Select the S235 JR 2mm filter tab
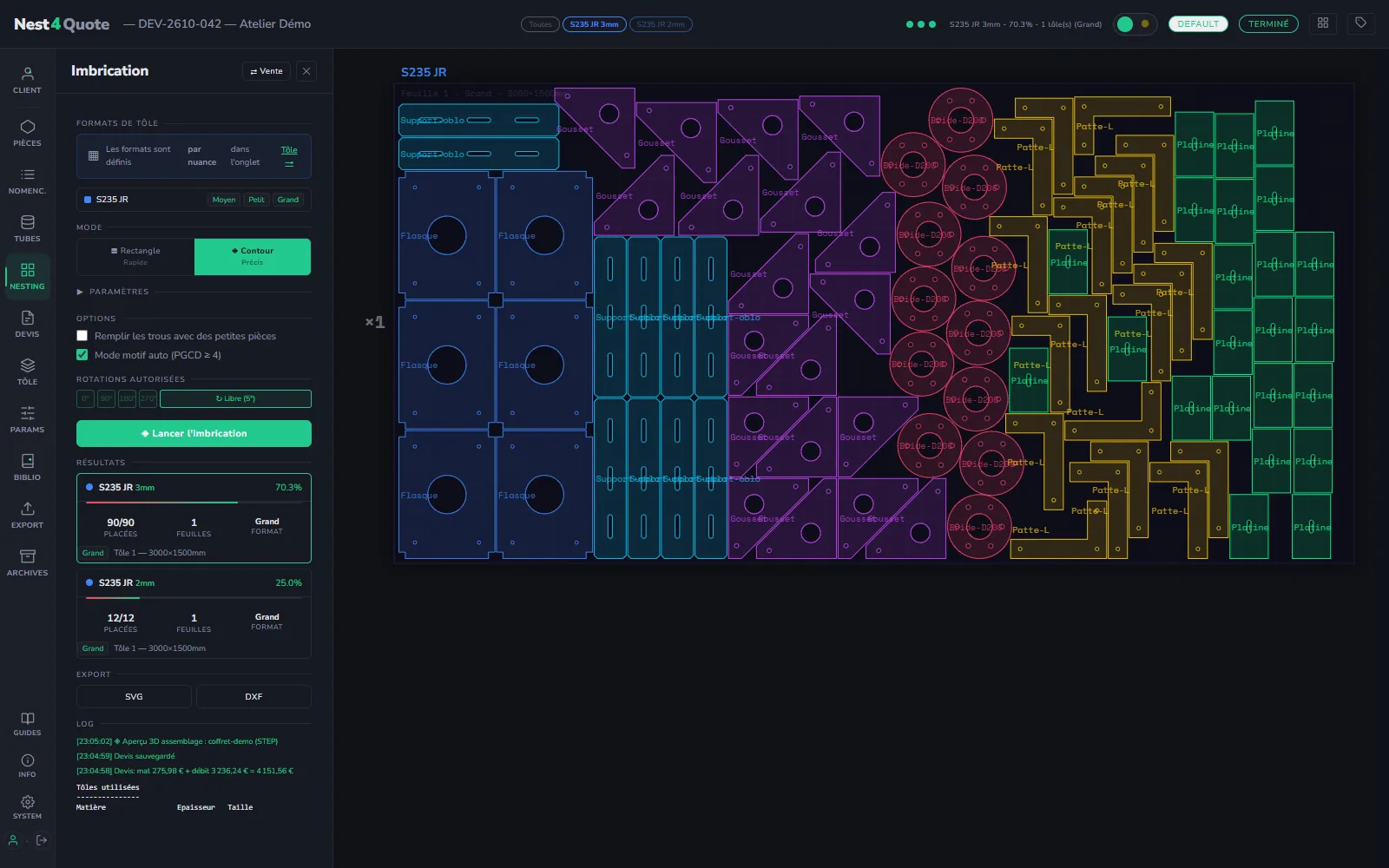This screenshot has width=1389, height=868. 661,24
